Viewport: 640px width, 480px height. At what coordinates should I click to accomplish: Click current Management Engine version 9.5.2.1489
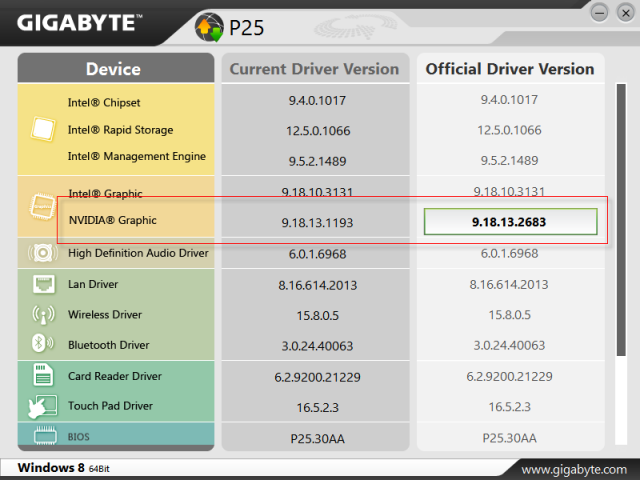317,161
